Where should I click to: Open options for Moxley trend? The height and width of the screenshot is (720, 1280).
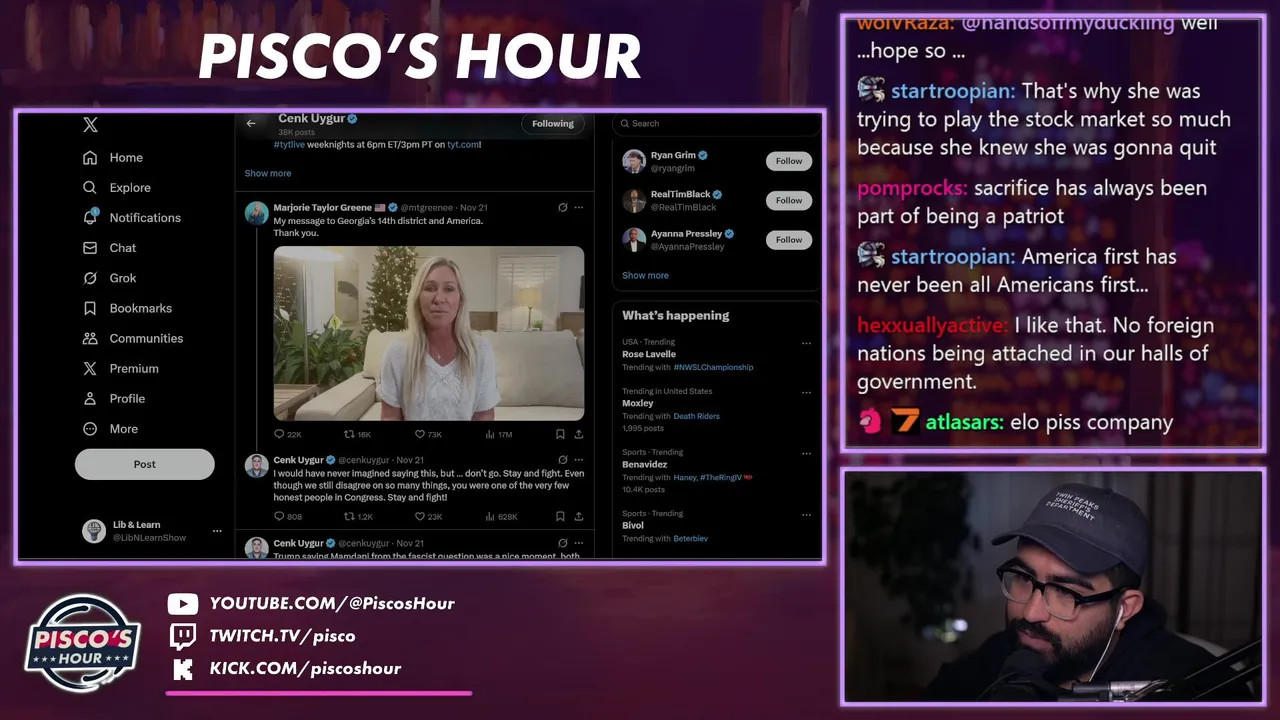pyautogui.click(x=806, y=392)
